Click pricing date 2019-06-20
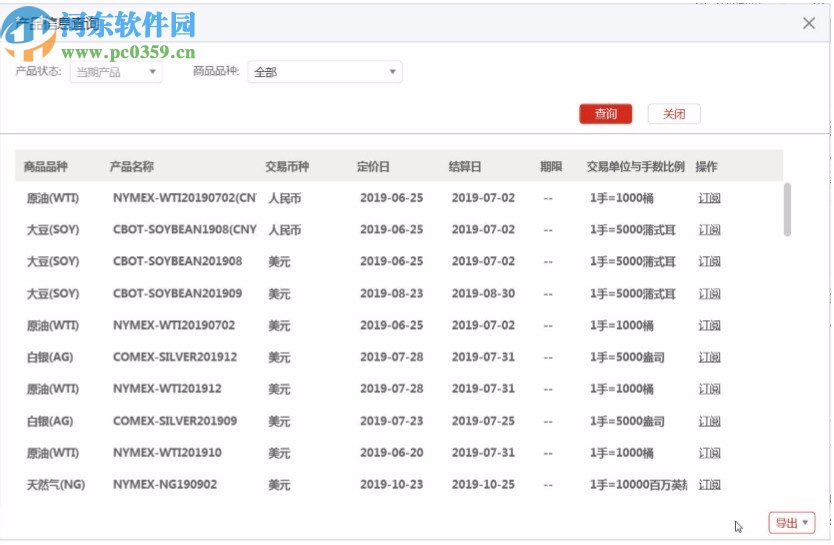The width and height of the screenshot is (834, 545). (x=391, y=453)
